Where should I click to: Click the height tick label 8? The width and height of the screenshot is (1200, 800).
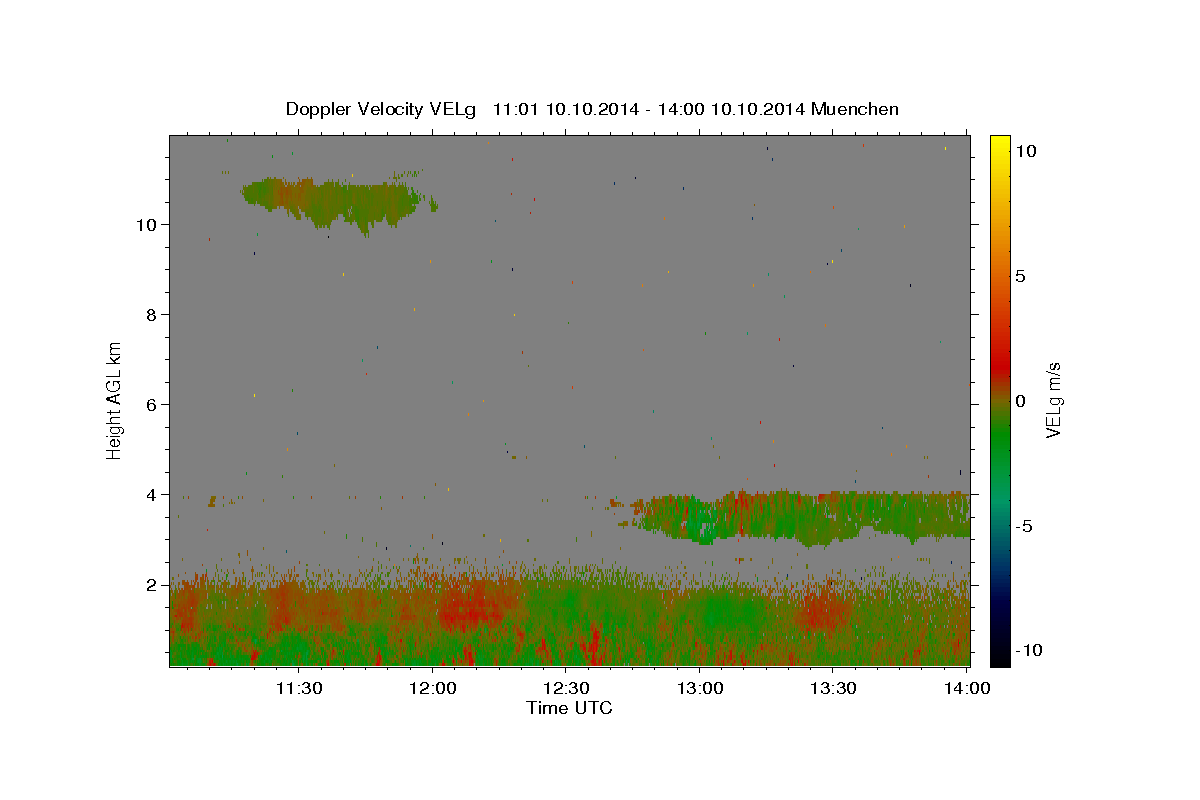point(152,314)
